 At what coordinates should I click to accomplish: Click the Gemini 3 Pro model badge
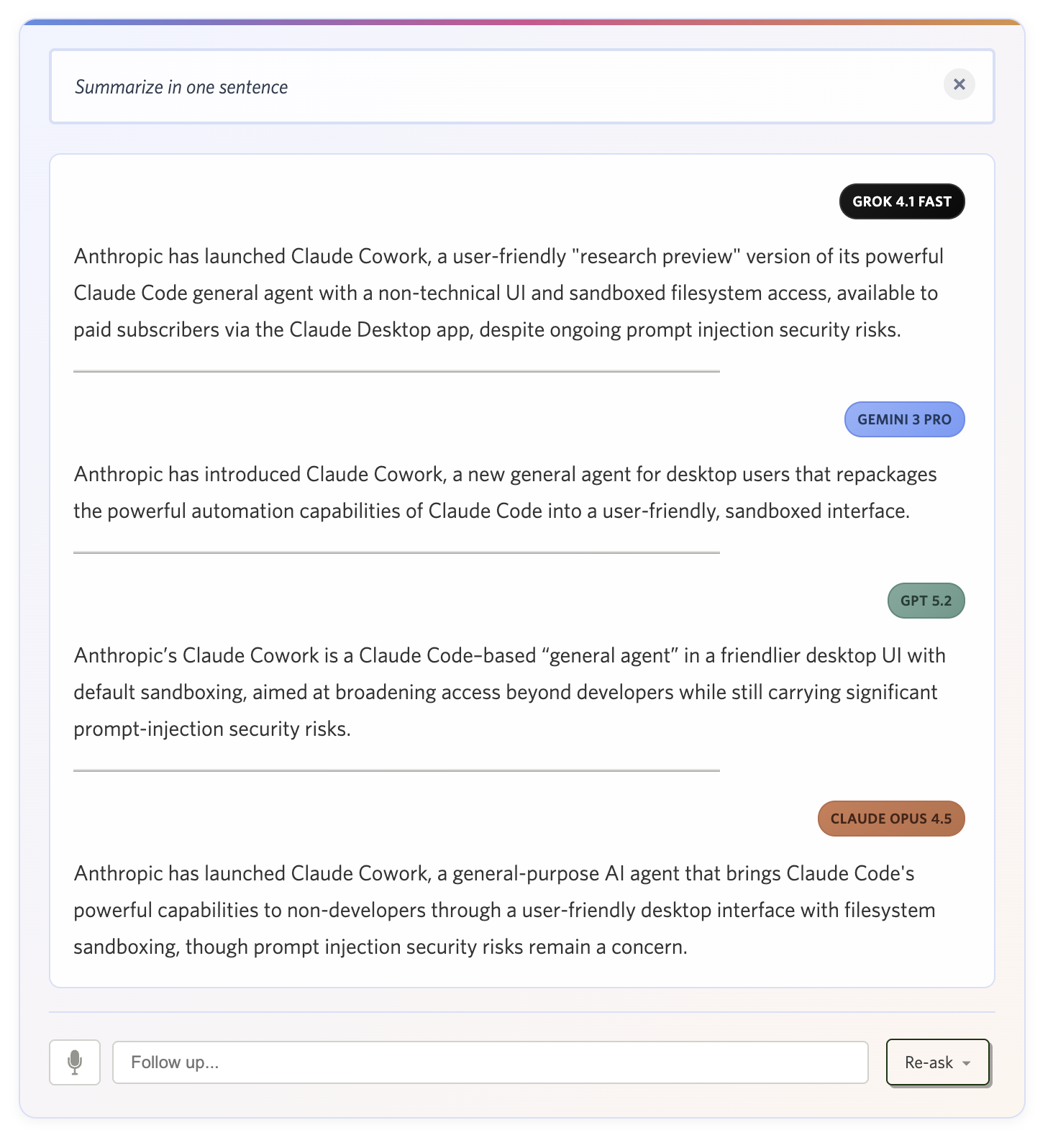[903, 419]
